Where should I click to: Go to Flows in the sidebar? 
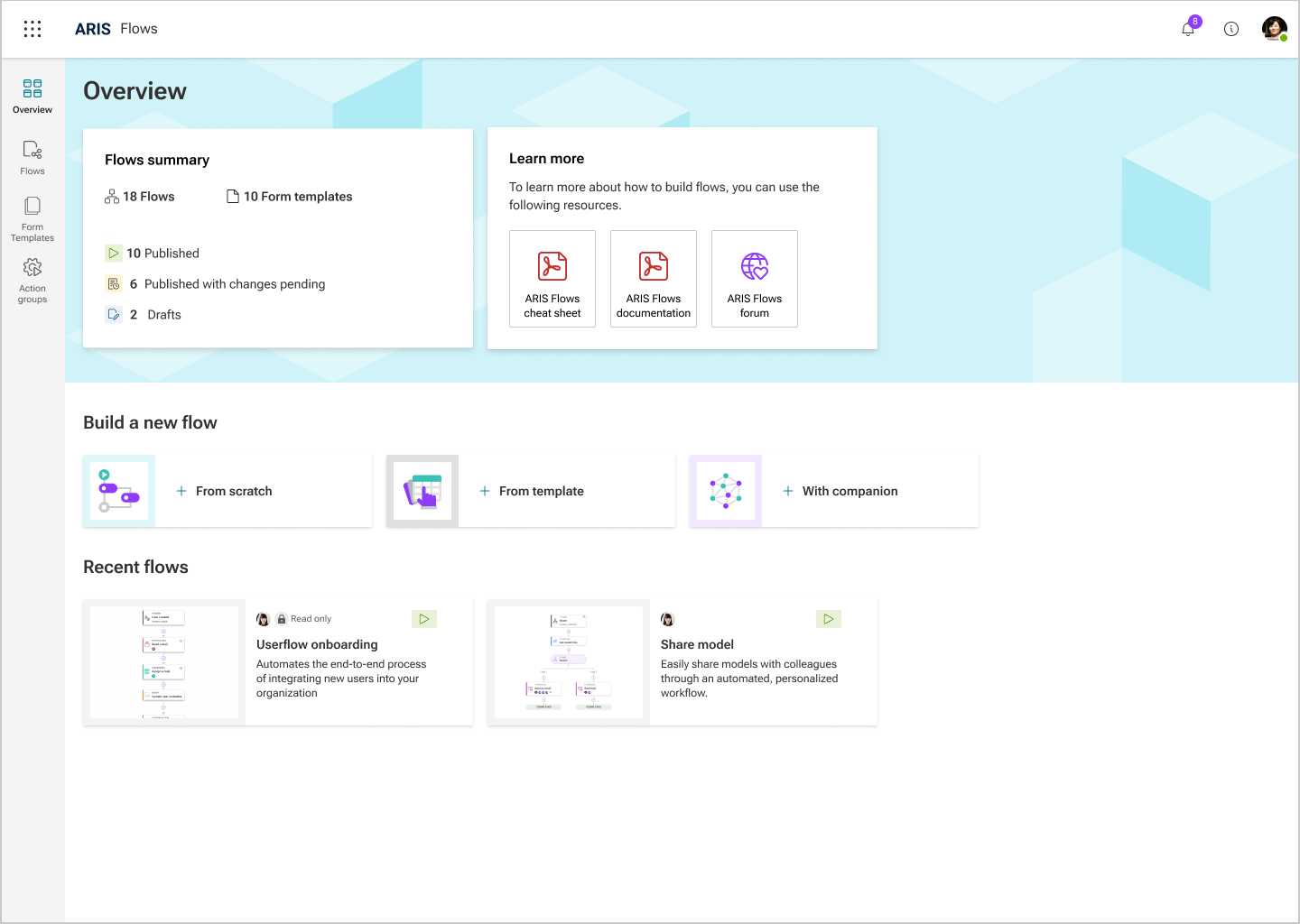pyautogui.click(x=32, y=158)
